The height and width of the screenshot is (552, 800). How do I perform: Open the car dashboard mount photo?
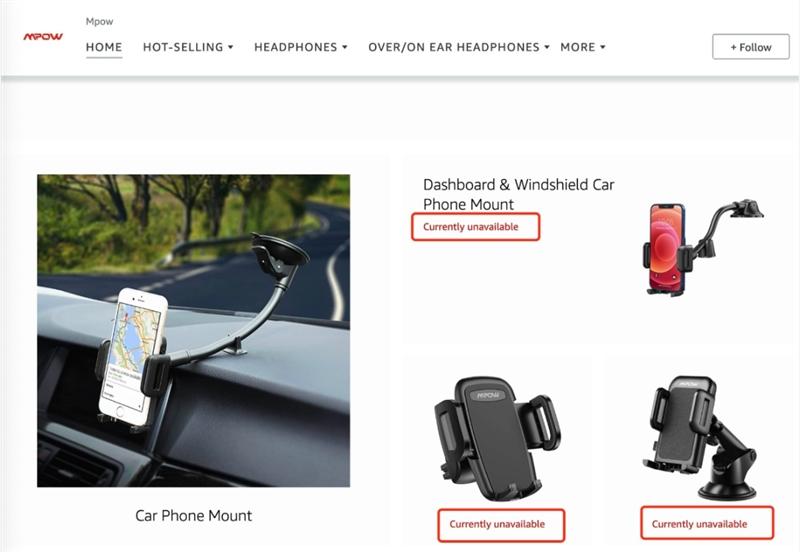[x=193, y=331]
